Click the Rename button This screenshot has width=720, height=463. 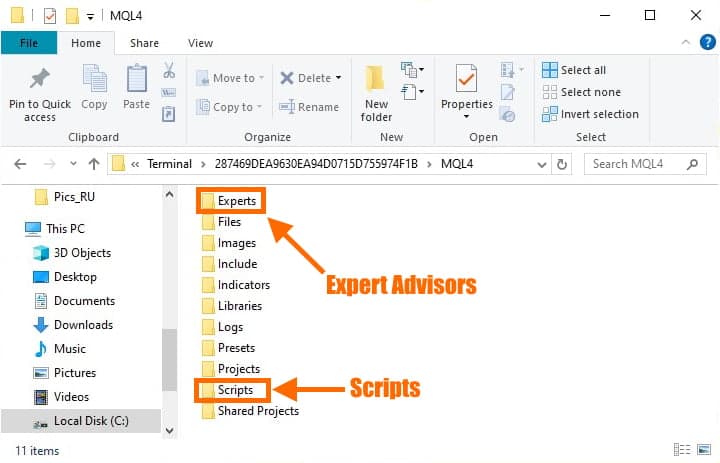coord(309,107)
